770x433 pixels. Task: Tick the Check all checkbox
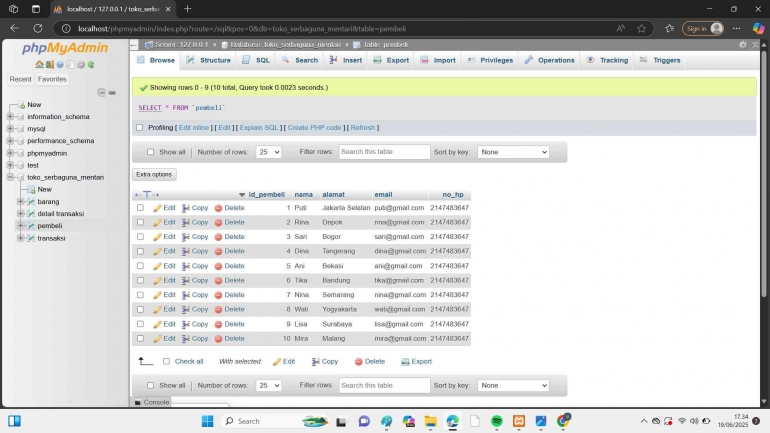[166, 362]
